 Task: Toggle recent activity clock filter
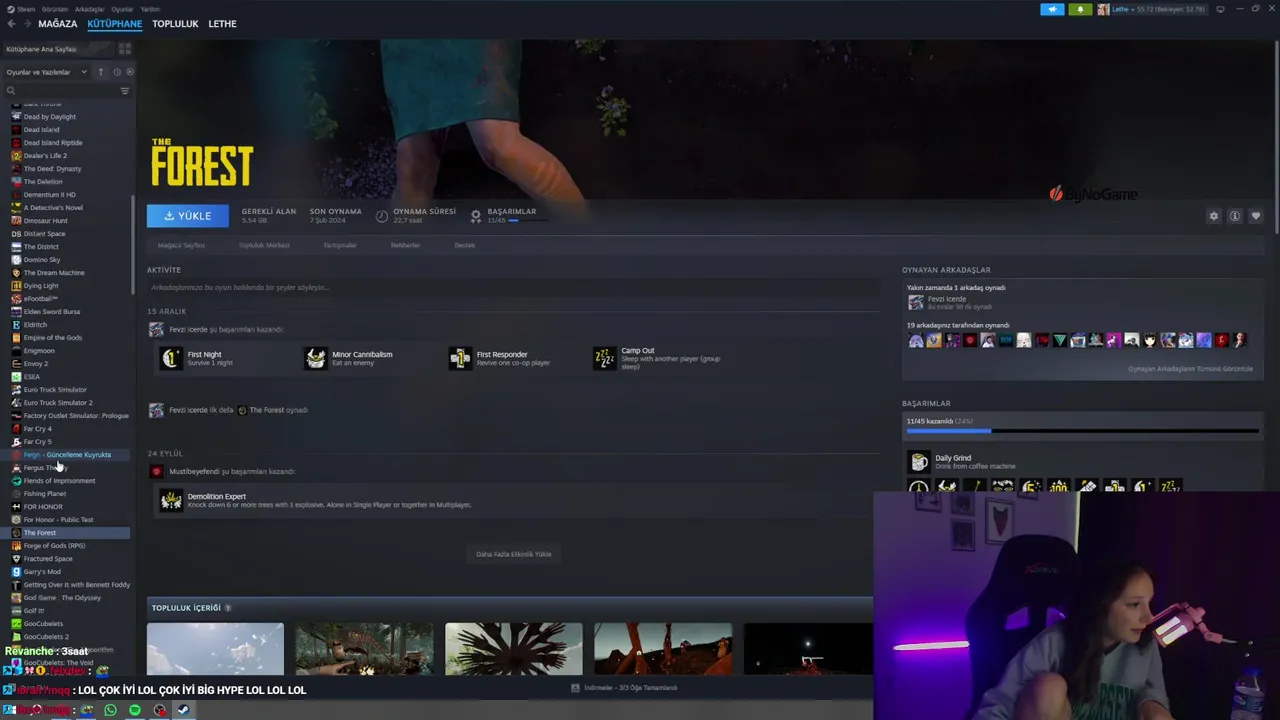(116, 72)
